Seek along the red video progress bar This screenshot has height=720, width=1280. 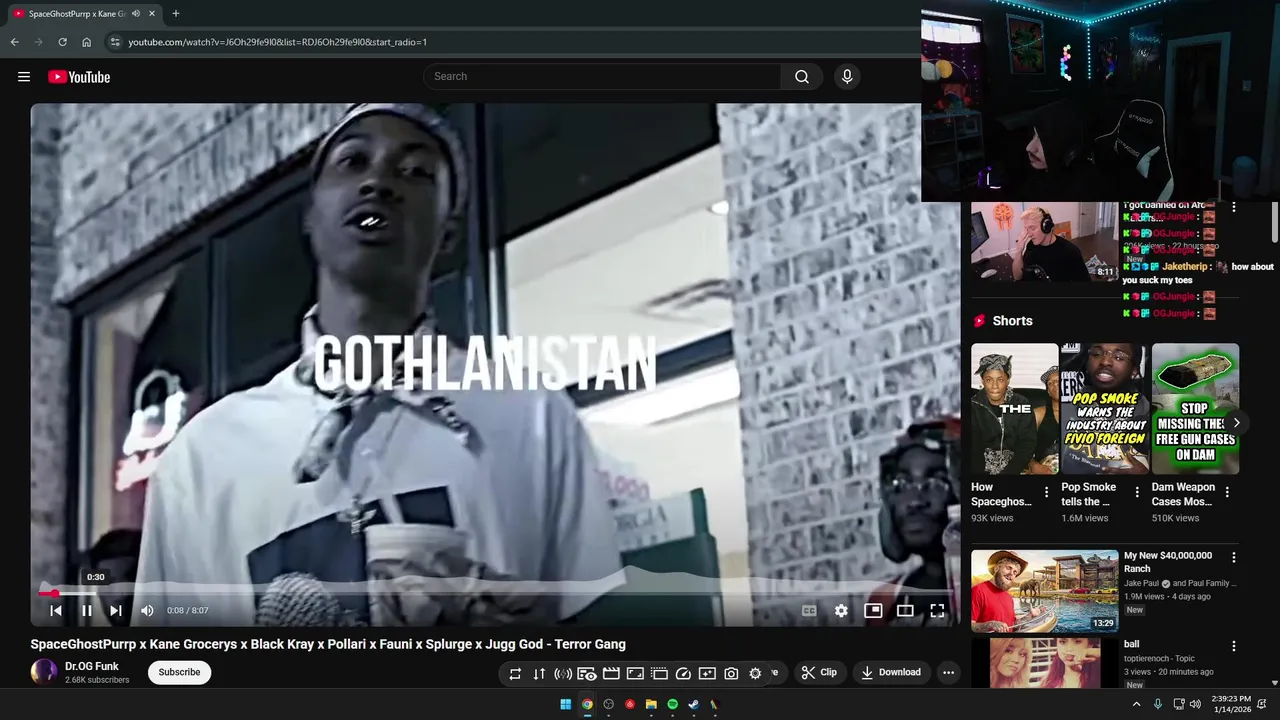pos(495,593)
